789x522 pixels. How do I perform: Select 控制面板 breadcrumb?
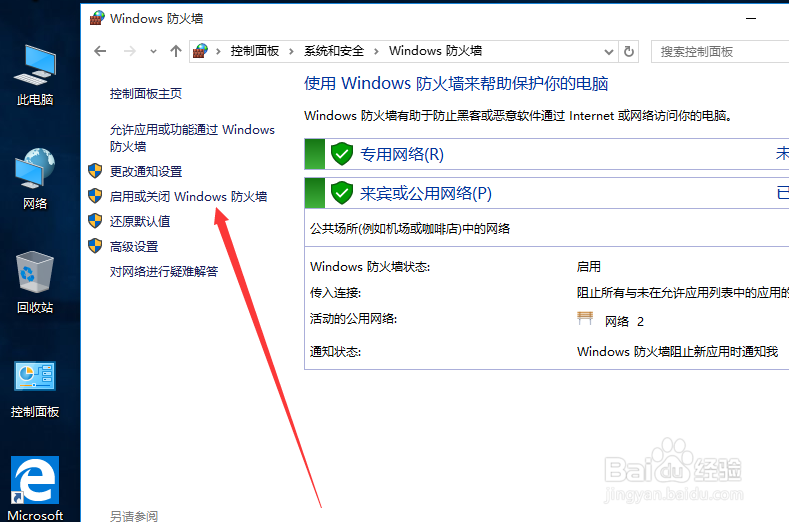coord(255,51)
